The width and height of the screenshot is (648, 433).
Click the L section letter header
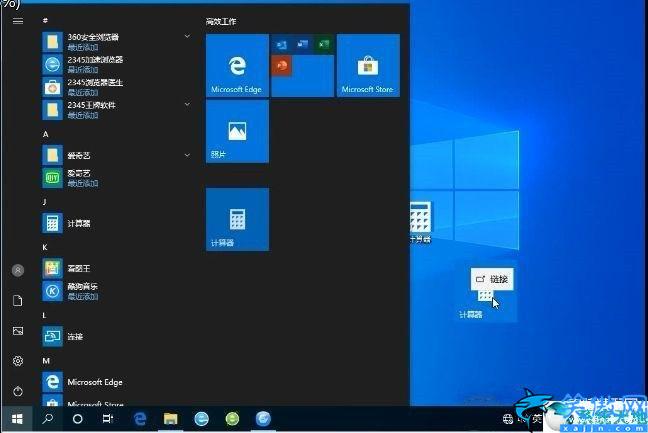tap(44, 315)
